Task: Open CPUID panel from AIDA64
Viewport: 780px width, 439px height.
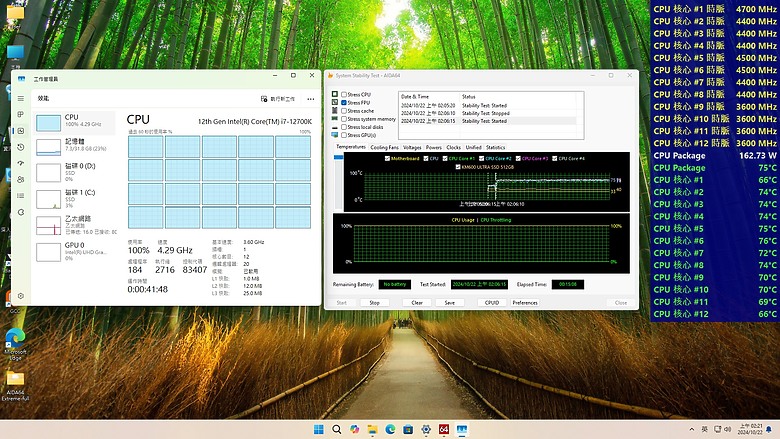Action: click(492, 303)
